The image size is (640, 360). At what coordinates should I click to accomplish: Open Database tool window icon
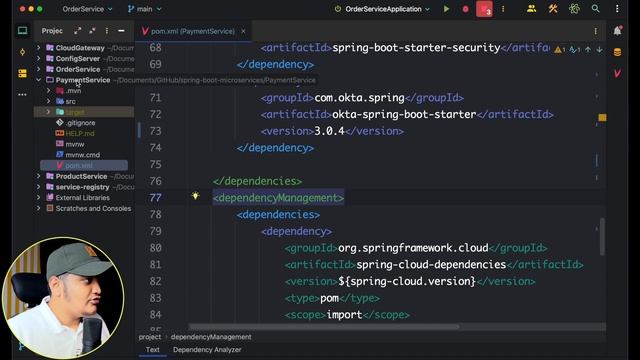618,52
